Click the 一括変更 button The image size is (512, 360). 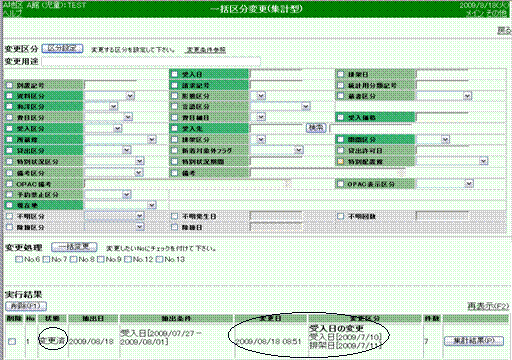coord(74,247)
